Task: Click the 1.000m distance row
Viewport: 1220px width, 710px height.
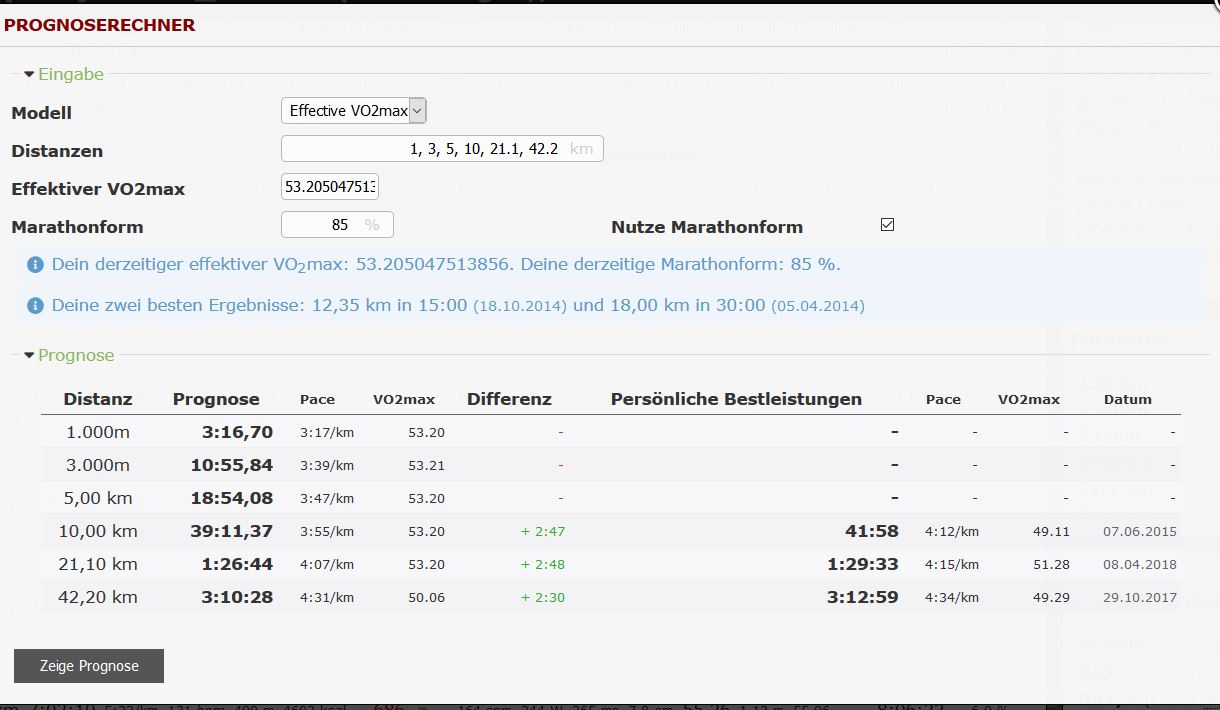Action: [98, 432]
